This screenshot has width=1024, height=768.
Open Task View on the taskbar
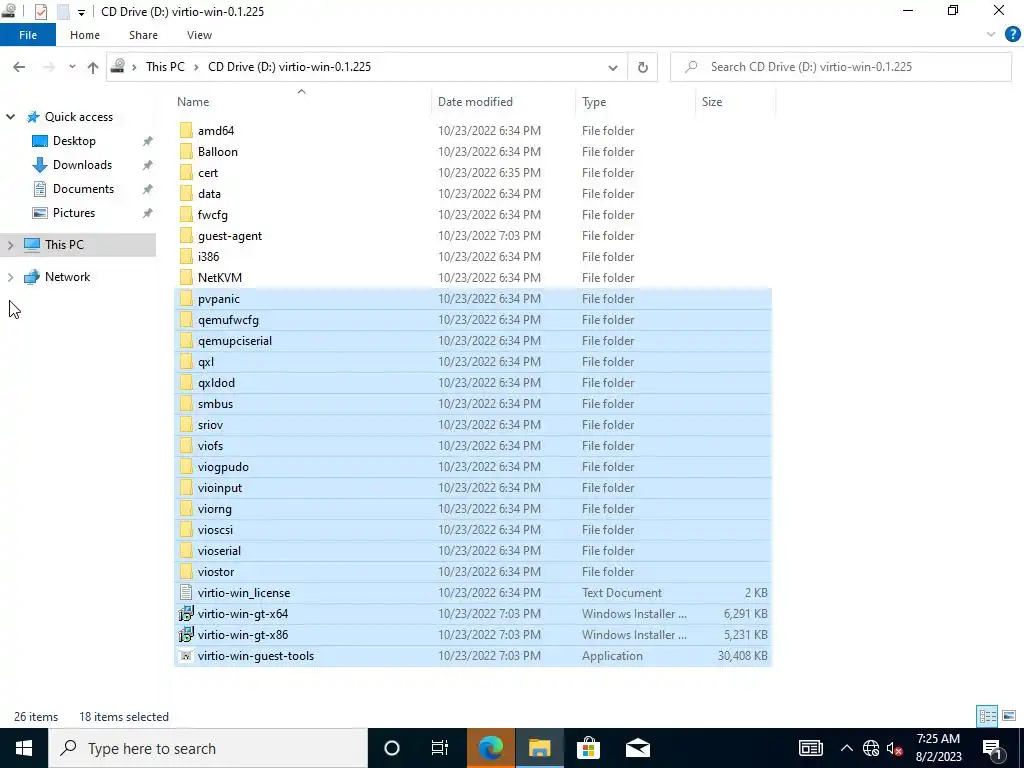pyautogui.click(x=440, y=748)
